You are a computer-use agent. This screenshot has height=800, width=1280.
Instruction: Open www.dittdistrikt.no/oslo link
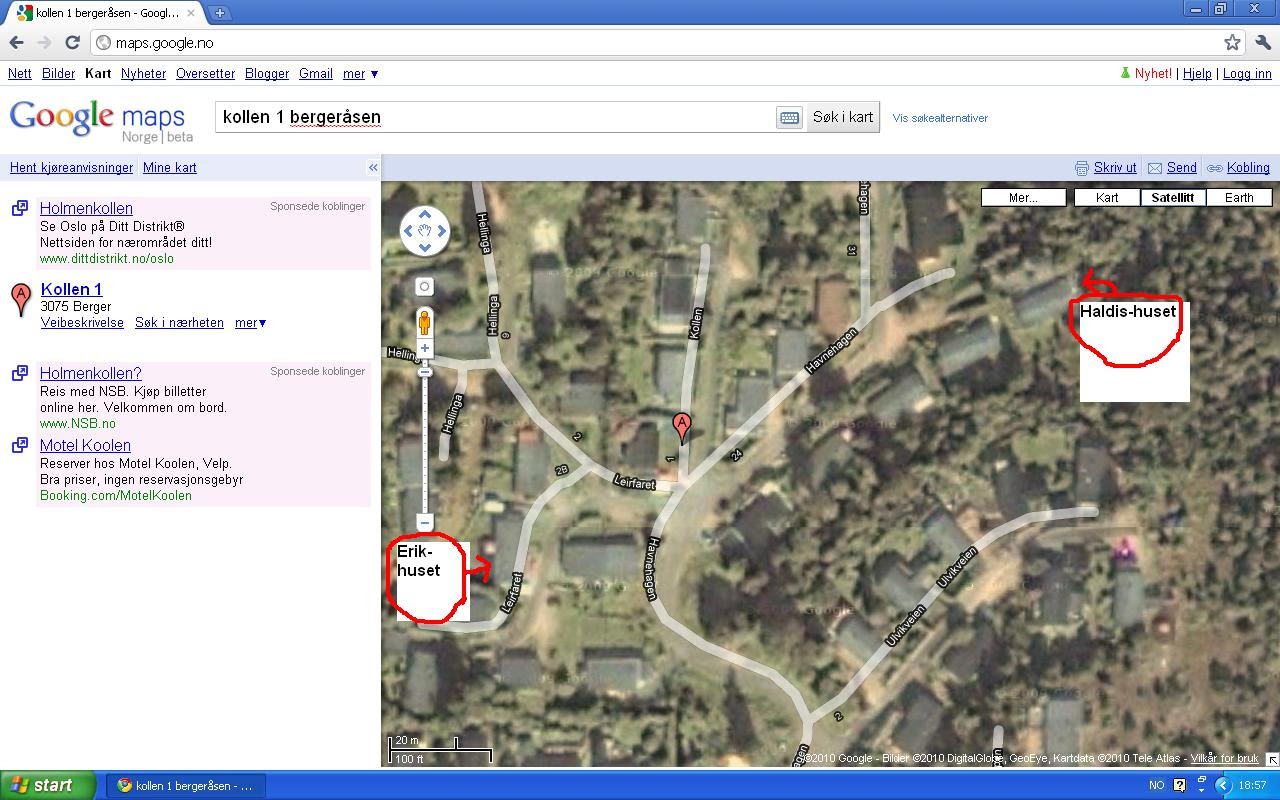coord(107,258)
